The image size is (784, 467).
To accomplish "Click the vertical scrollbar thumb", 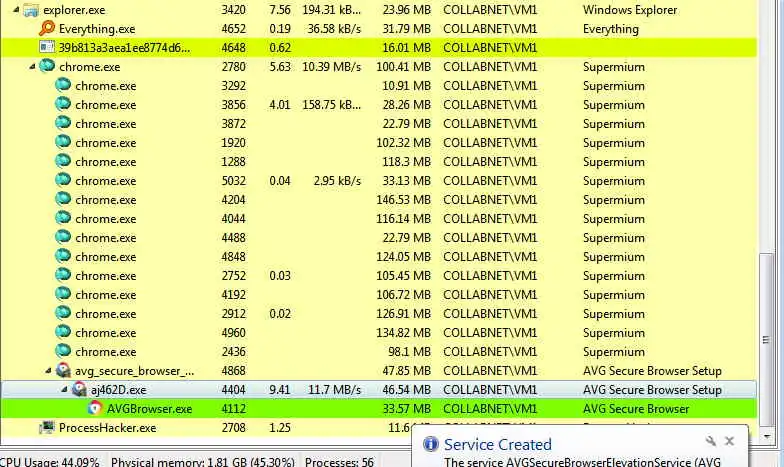I will [766, 338].
